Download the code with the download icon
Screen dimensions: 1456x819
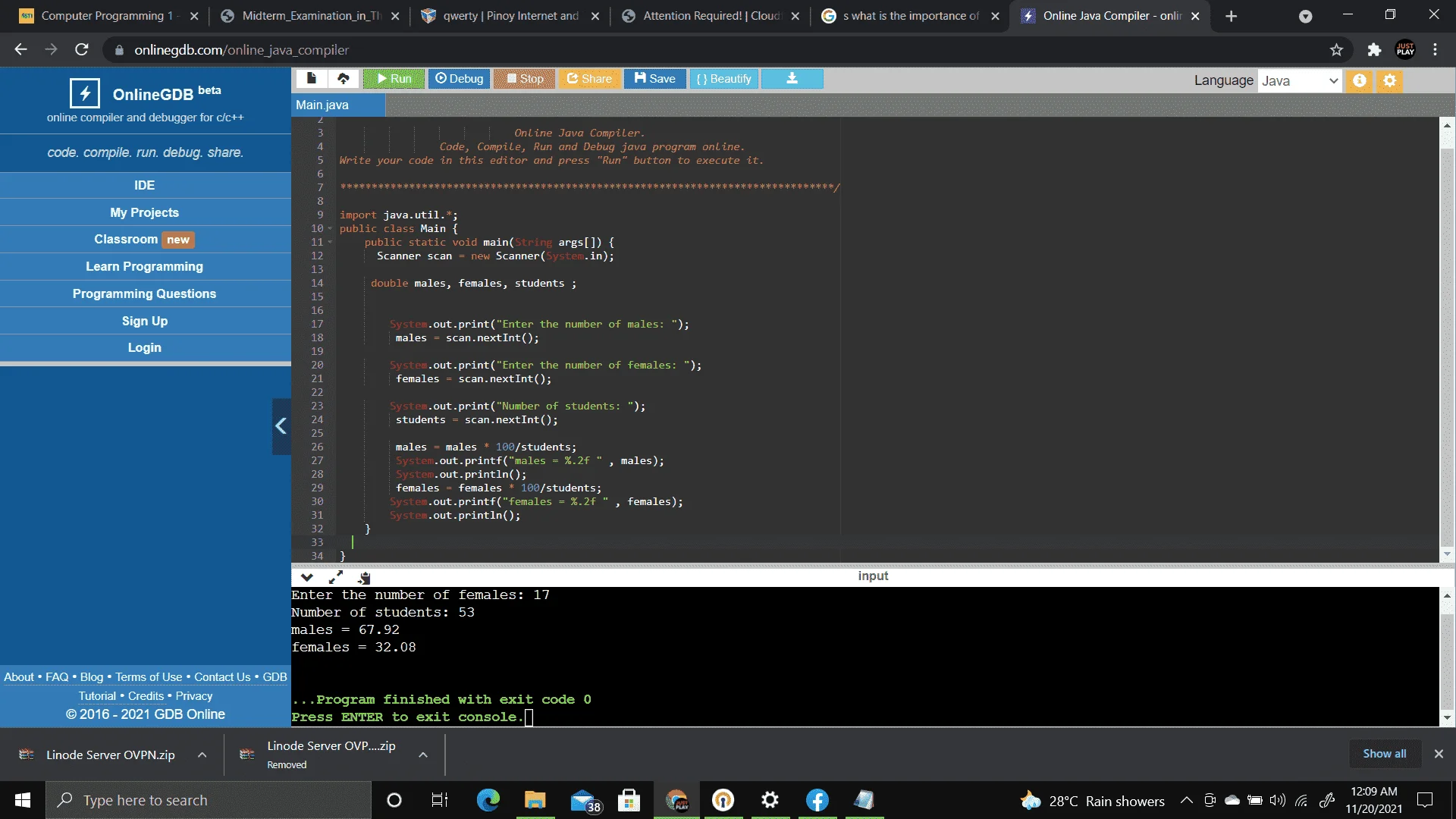click(792, 78)
